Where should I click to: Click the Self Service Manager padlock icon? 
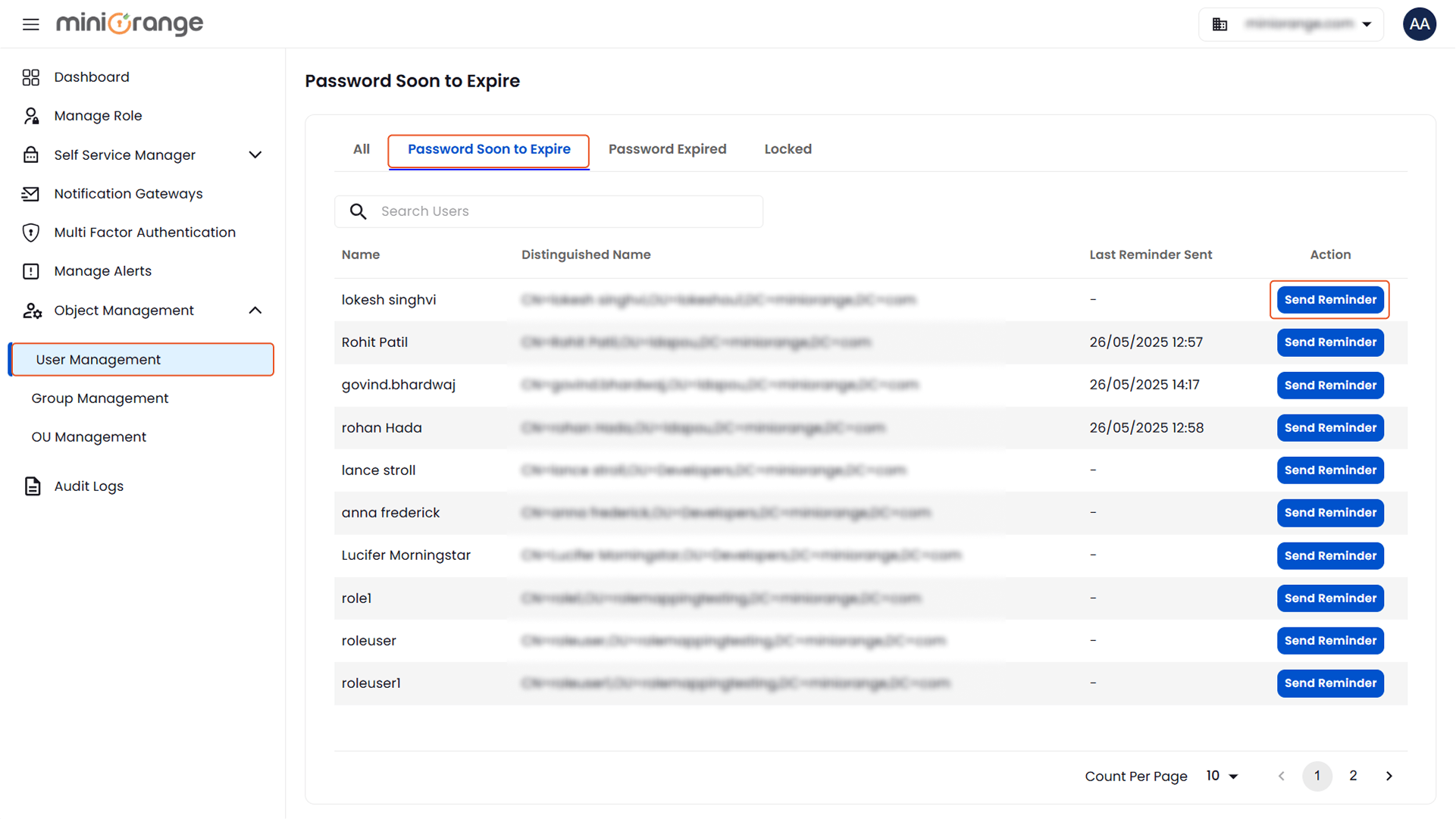click(30, 155)
